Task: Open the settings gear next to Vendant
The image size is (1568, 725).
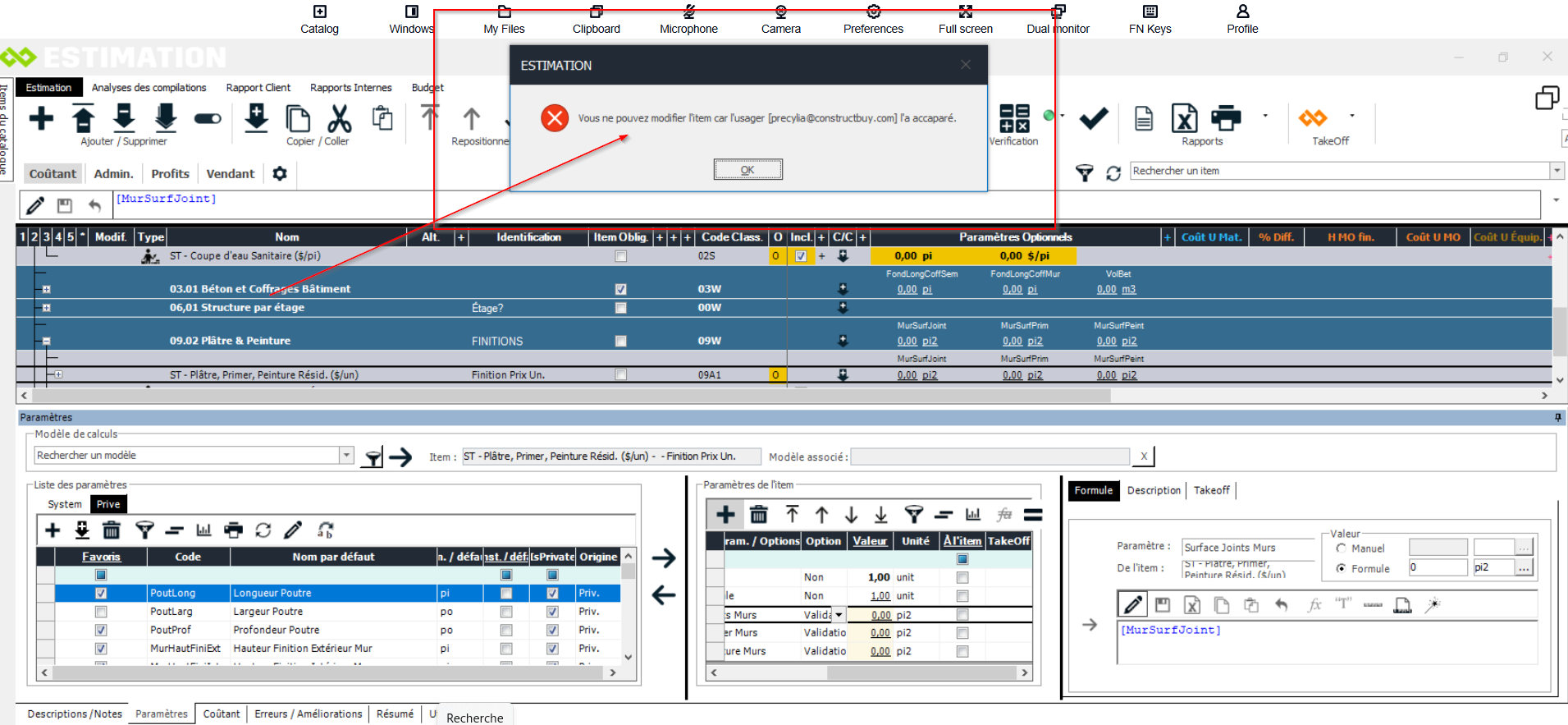Action: click(280, 174)
